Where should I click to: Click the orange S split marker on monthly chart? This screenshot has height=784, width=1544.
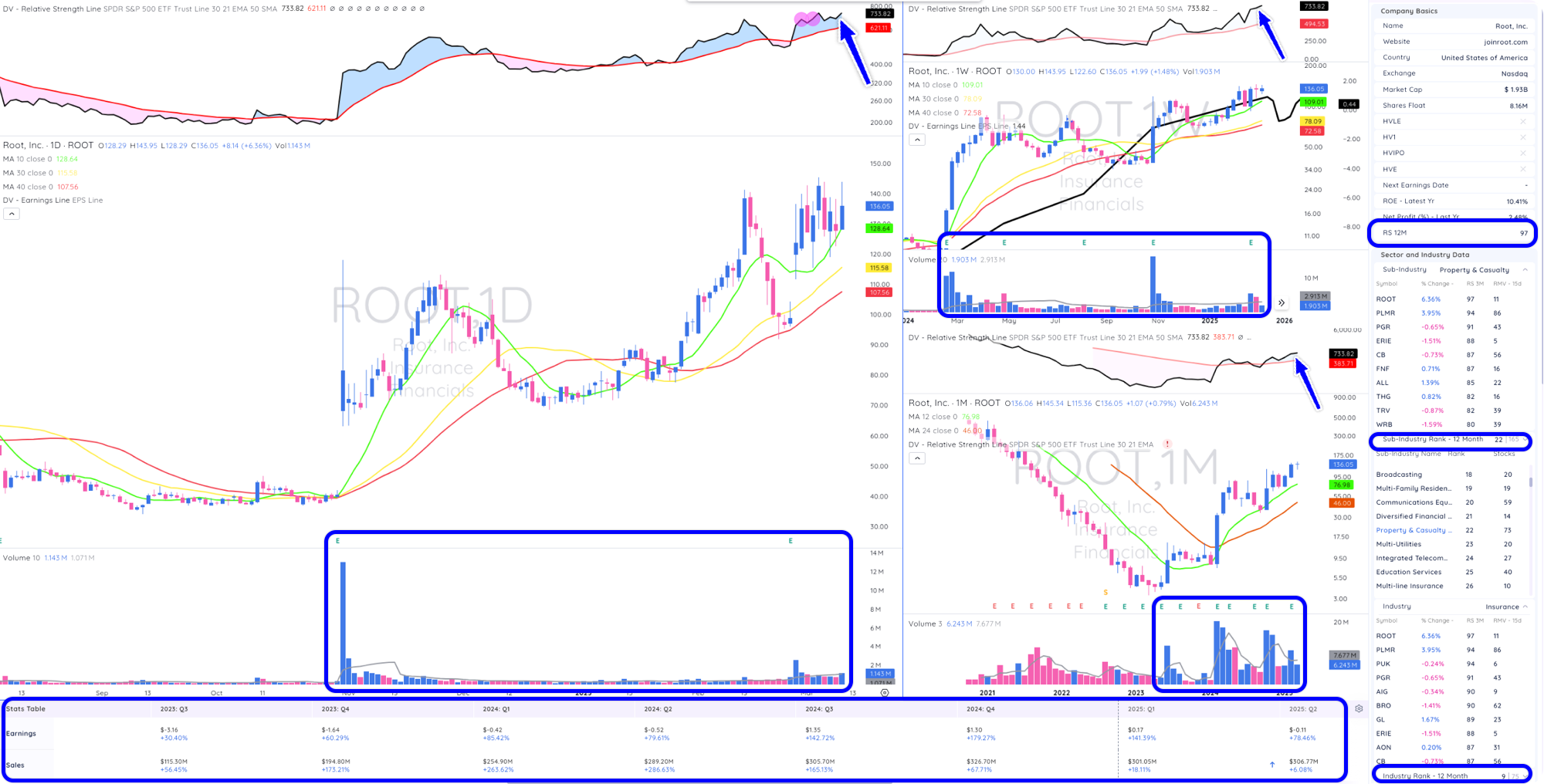pos(1106,593)
